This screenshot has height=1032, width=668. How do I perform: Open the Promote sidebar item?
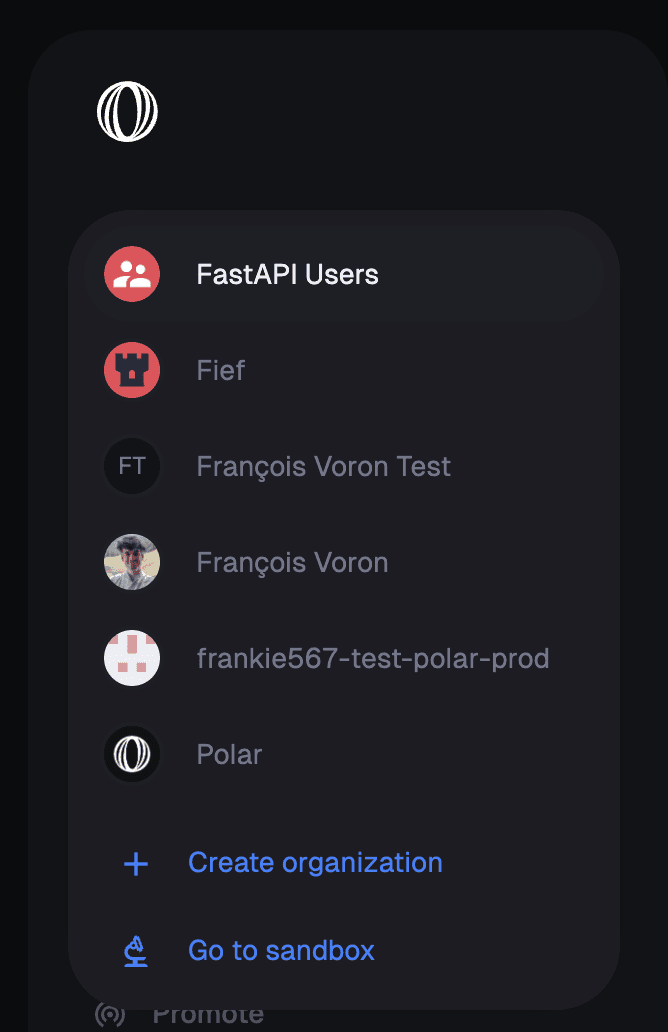coord(179,1014)
